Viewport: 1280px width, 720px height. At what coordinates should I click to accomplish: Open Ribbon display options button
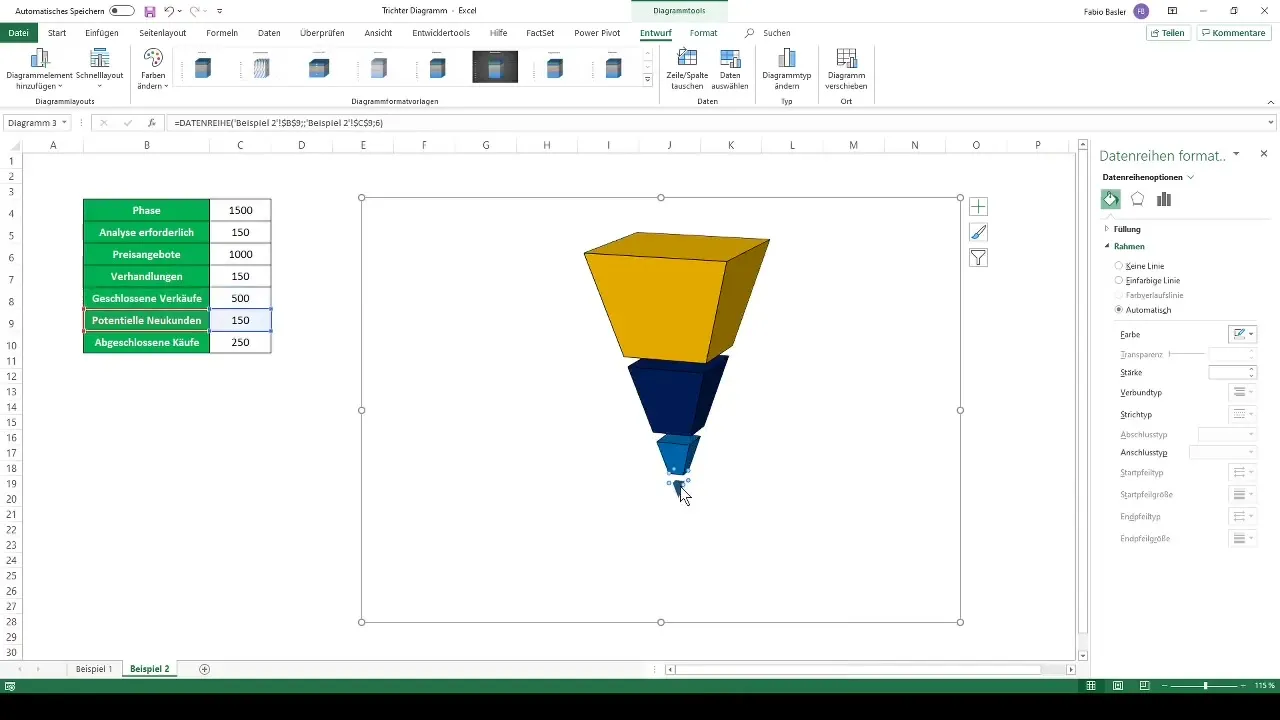point(1171,11)
